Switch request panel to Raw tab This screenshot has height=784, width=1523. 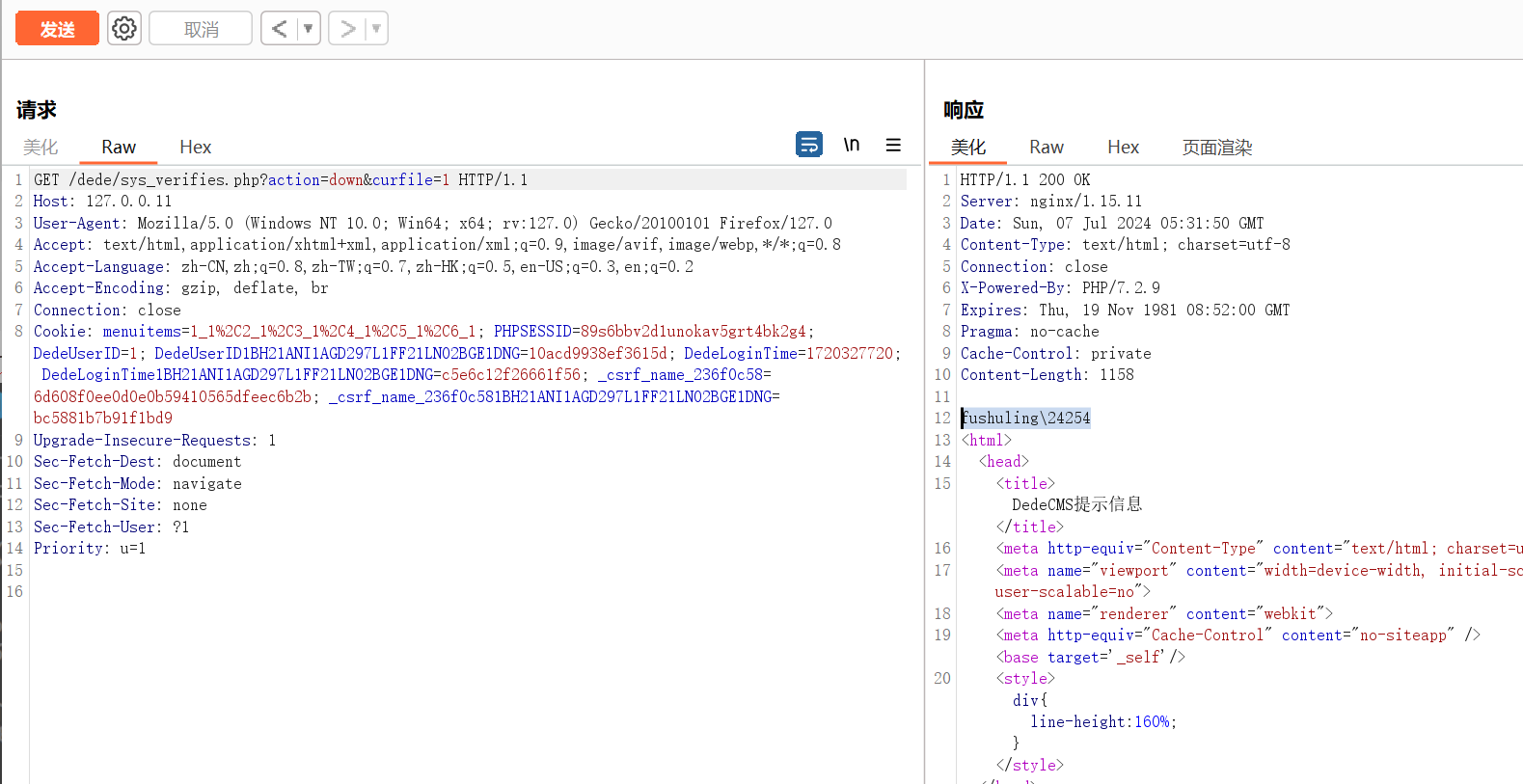click(x=119, y=147)
